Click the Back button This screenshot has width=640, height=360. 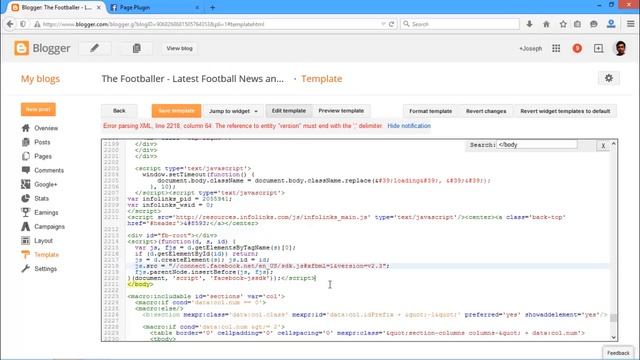(119, 111)
